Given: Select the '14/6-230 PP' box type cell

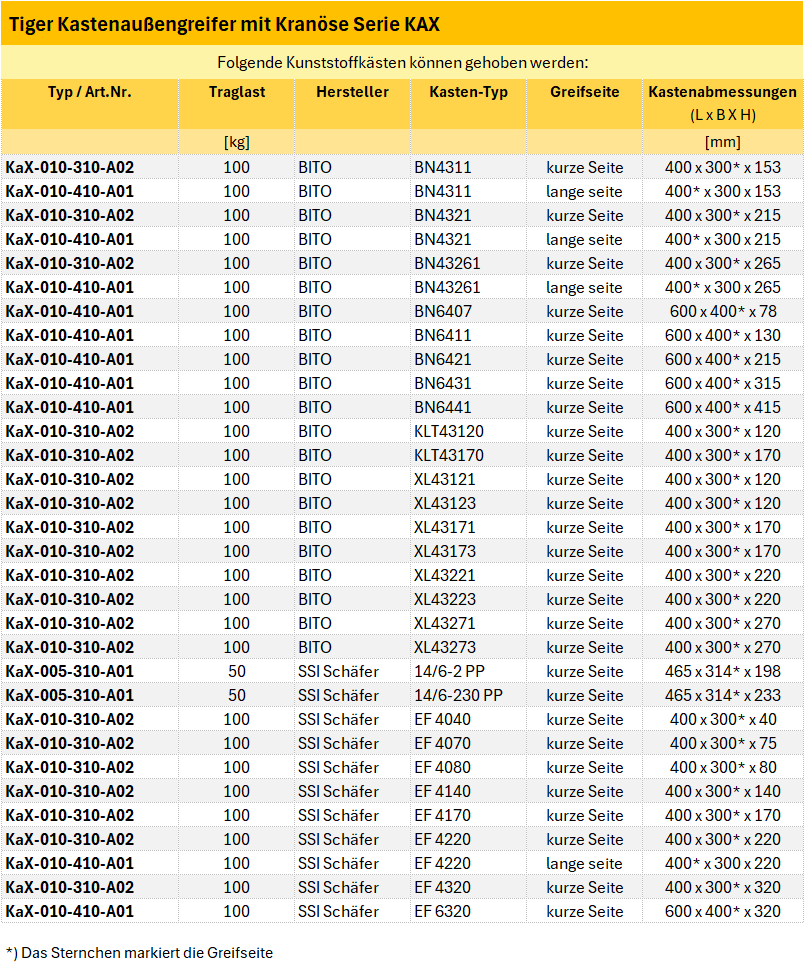Looking at the screenshot, I should point(459,695).
